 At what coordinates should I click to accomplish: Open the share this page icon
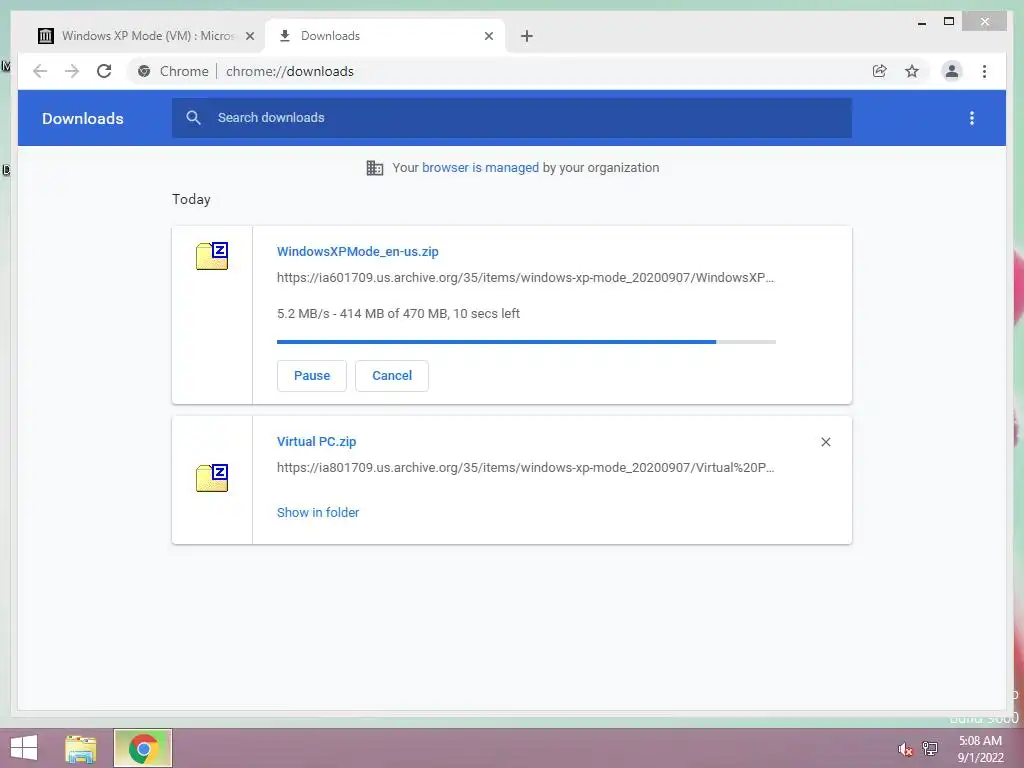point(880,71)
